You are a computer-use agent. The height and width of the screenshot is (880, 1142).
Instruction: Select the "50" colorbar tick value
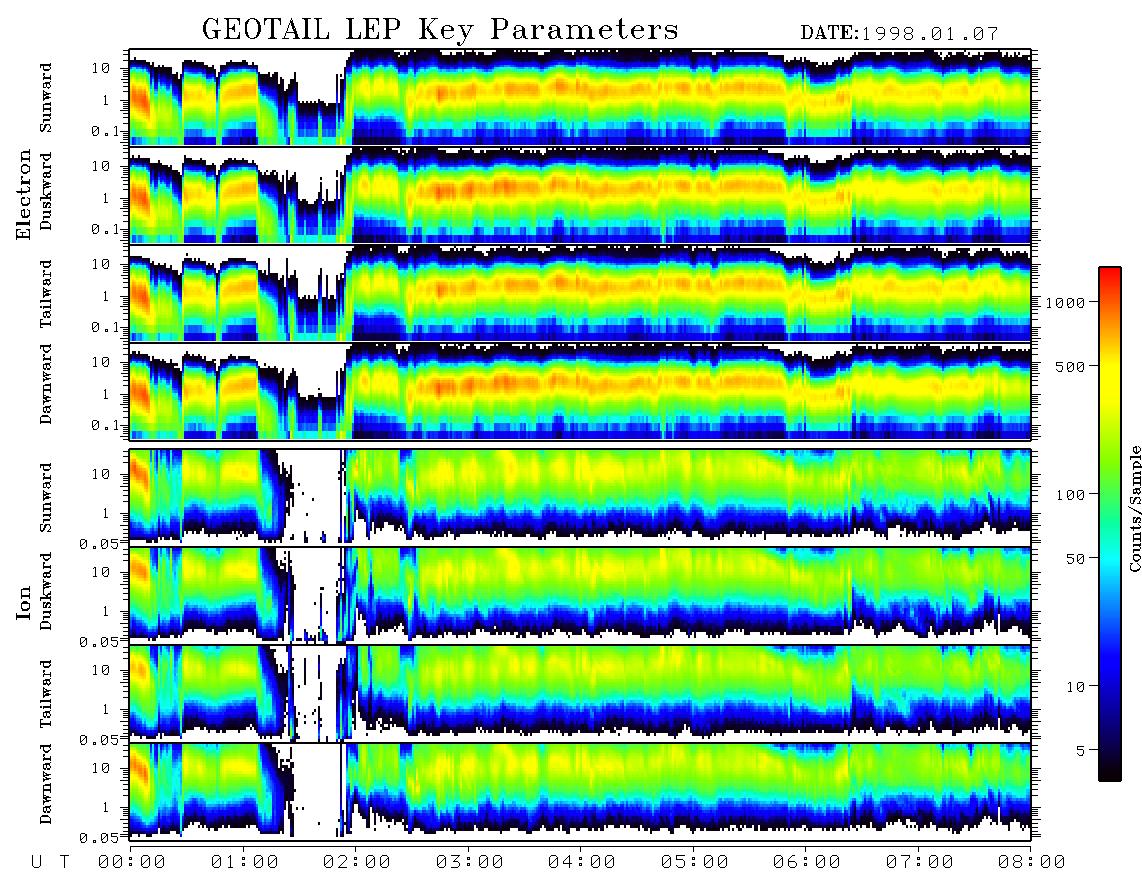click(x=1075, y=559)
